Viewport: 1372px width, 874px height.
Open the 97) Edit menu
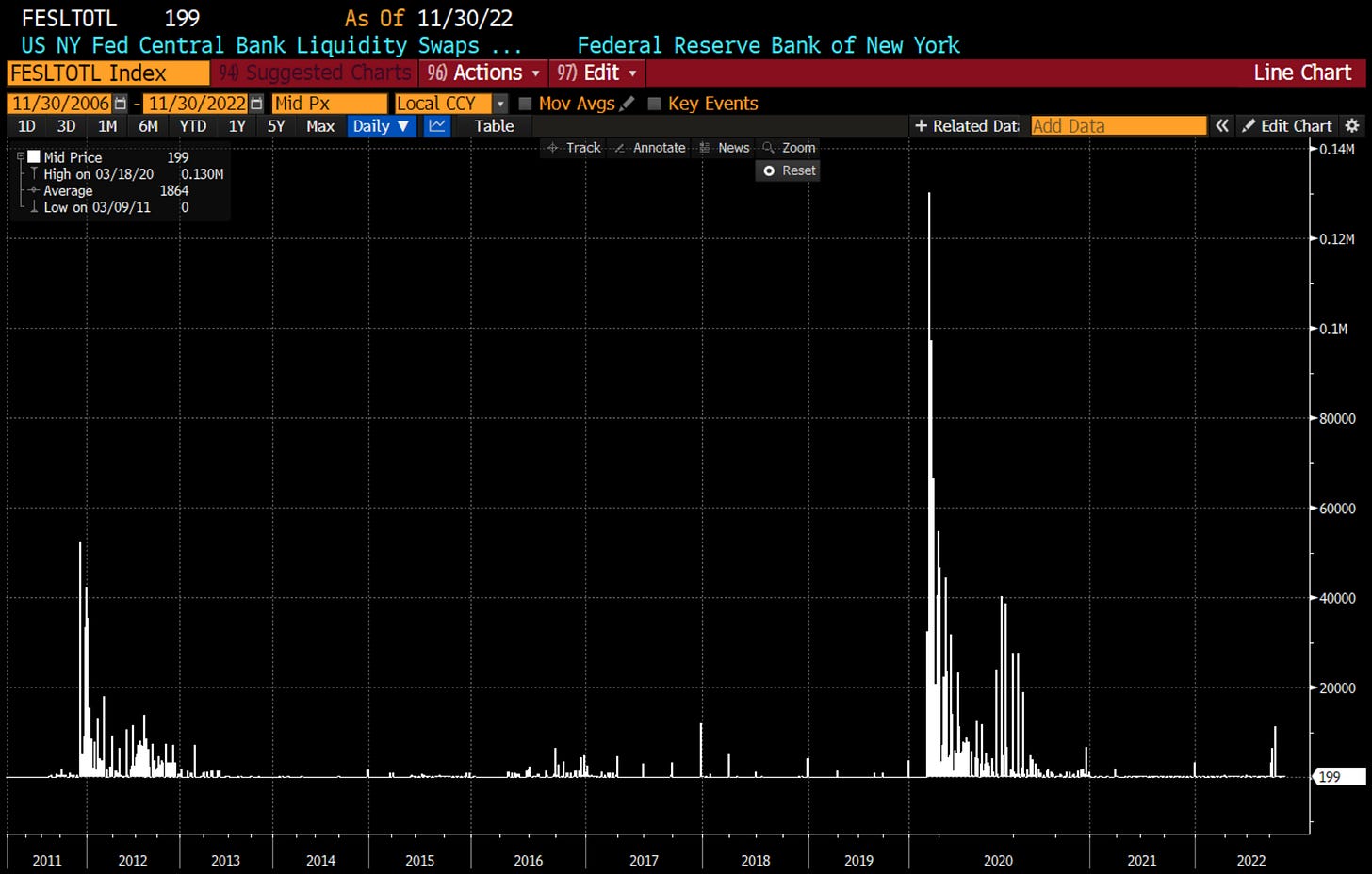[596, 73]
